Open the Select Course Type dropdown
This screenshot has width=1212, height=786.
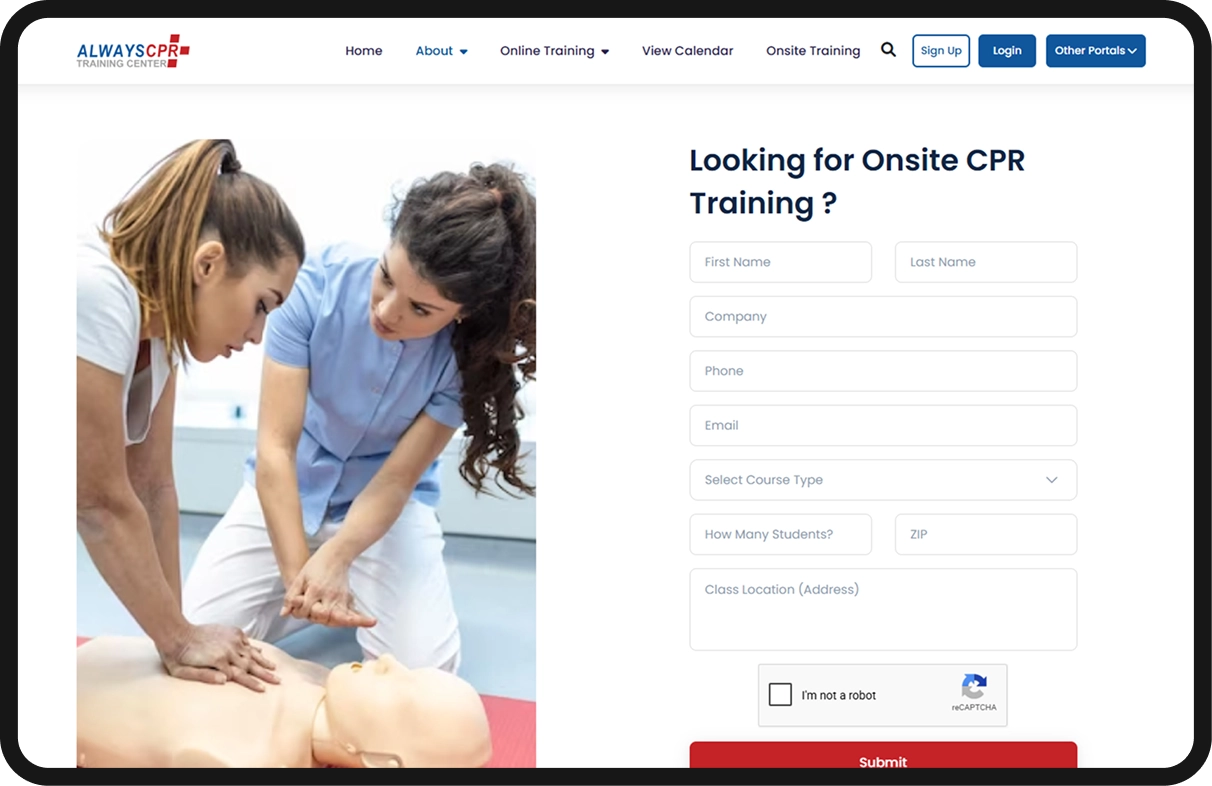pyautogui.click(x=883, y=480)
